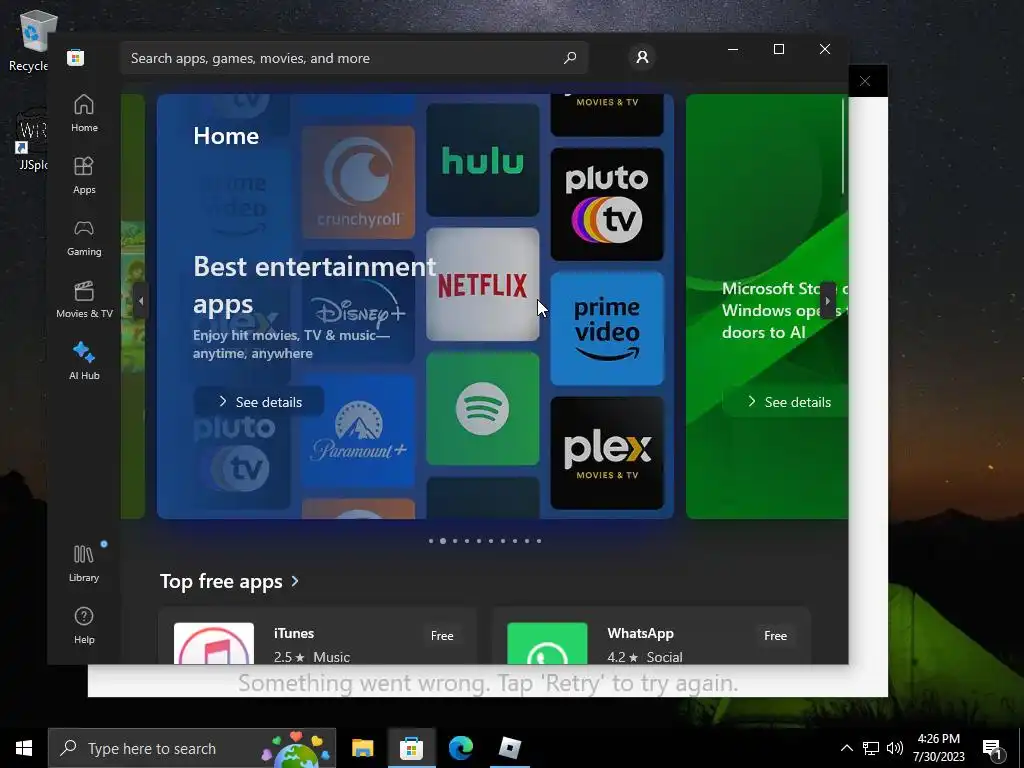The height and width of the screenshot is (768, 1024).
Task: Select the Pluto TV app tile
Action: 607,204
